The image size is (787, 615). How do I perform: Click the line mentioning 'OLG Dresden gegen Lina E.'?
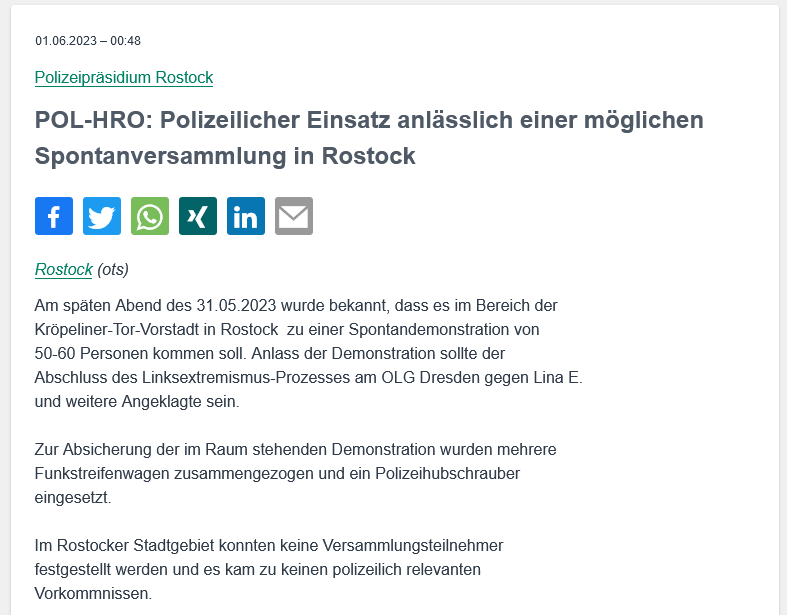click(x=309, y=378)
